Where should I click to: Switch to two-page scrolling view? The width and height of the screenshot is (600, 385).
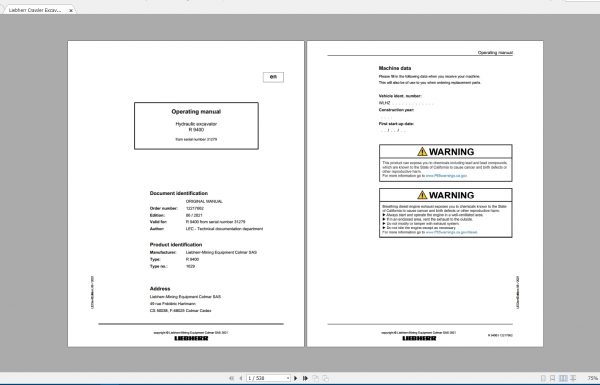pos(573,378)
